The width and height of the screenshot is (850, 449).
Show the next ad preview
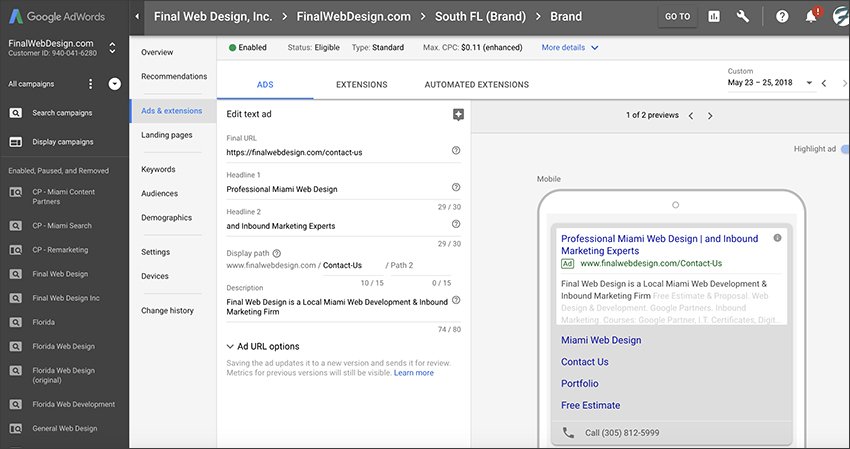click(x=710, y=116)
